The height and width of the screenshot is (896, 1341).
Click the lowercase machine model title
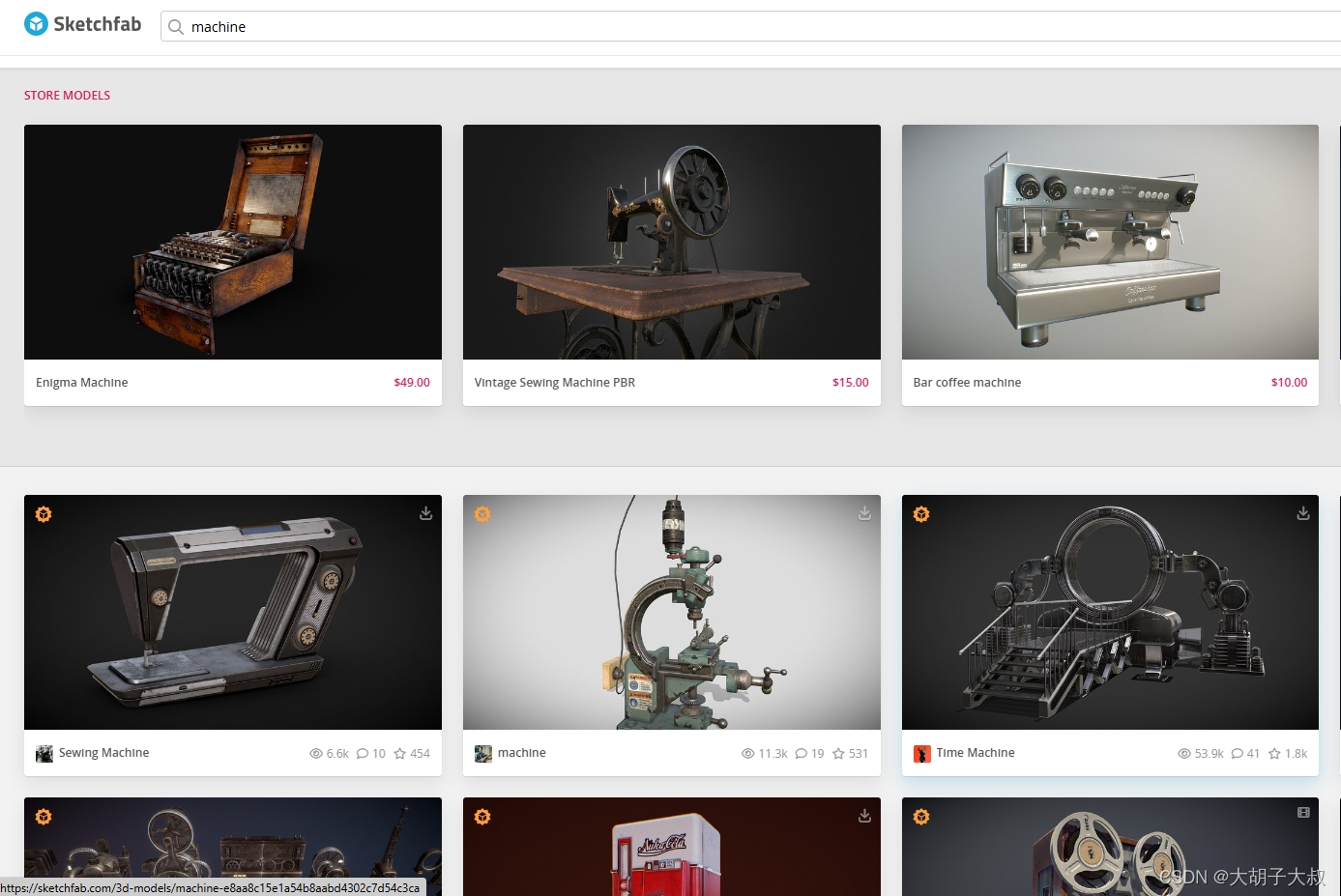(522, 753)
